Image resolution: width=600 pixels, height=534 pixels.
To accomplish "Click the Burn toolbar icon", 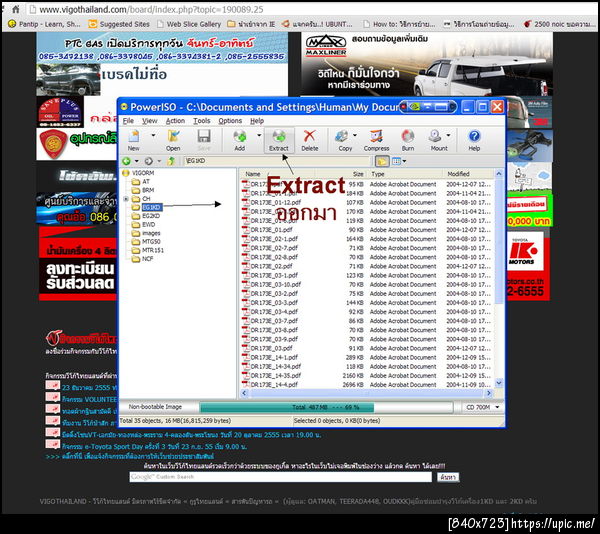I will click(408, 137).
